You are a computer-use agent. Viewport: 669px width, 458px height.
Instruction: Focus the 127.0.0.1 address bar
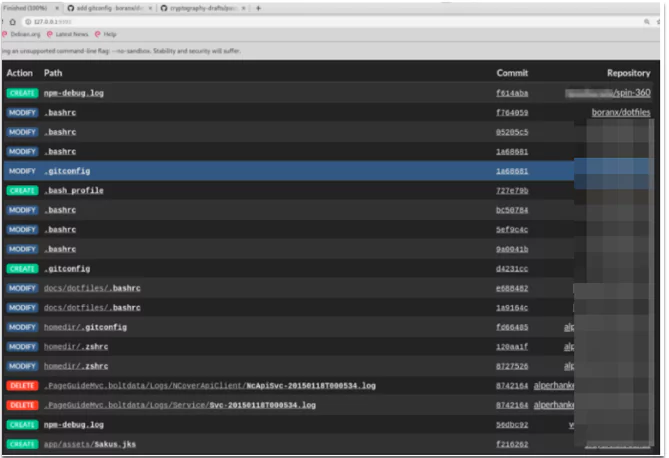pos(333,22)
